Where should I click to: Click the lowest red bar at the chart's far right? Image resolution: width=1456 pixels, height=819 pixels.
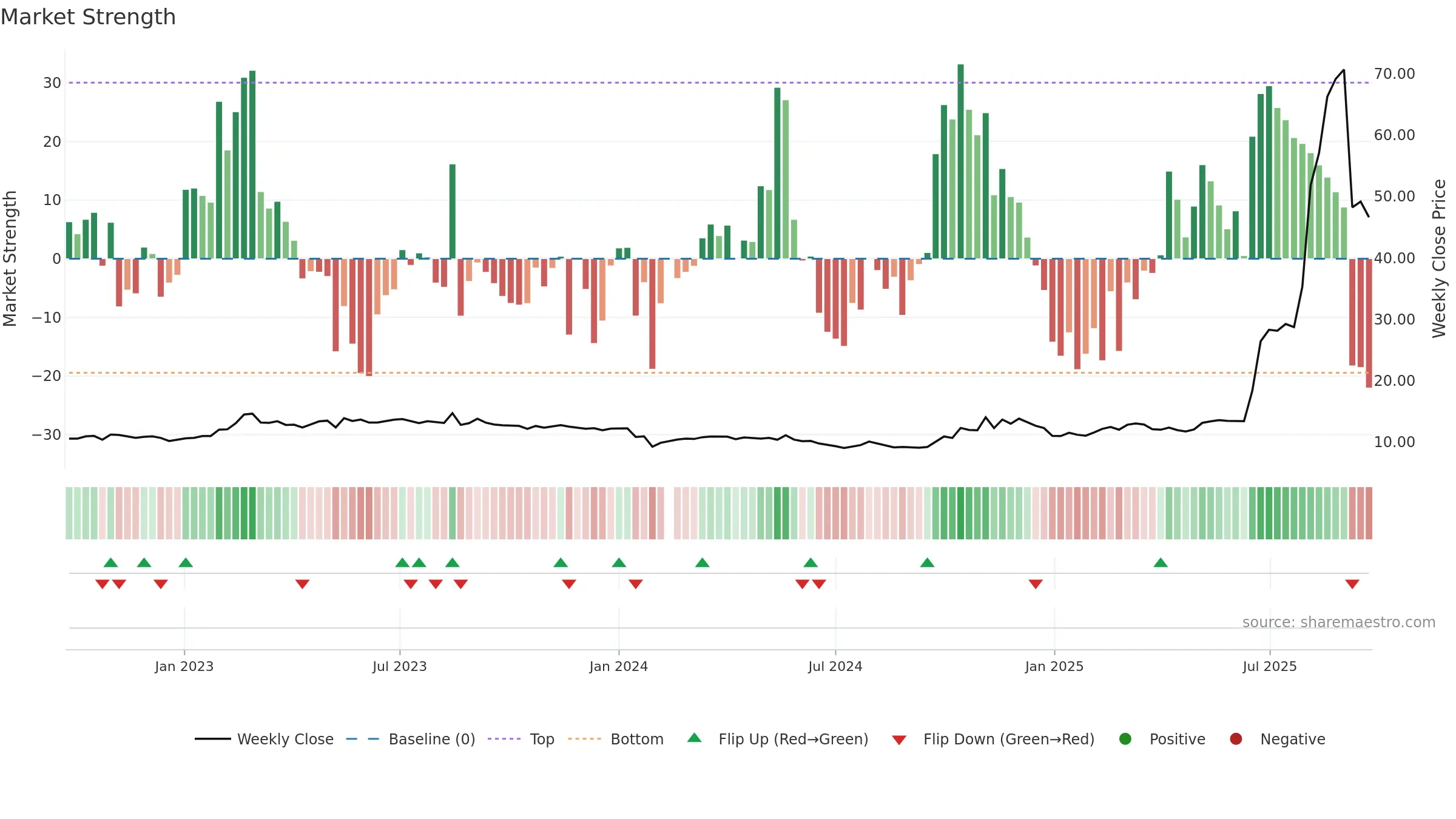pyautogui.click(x=1369, y=323)
